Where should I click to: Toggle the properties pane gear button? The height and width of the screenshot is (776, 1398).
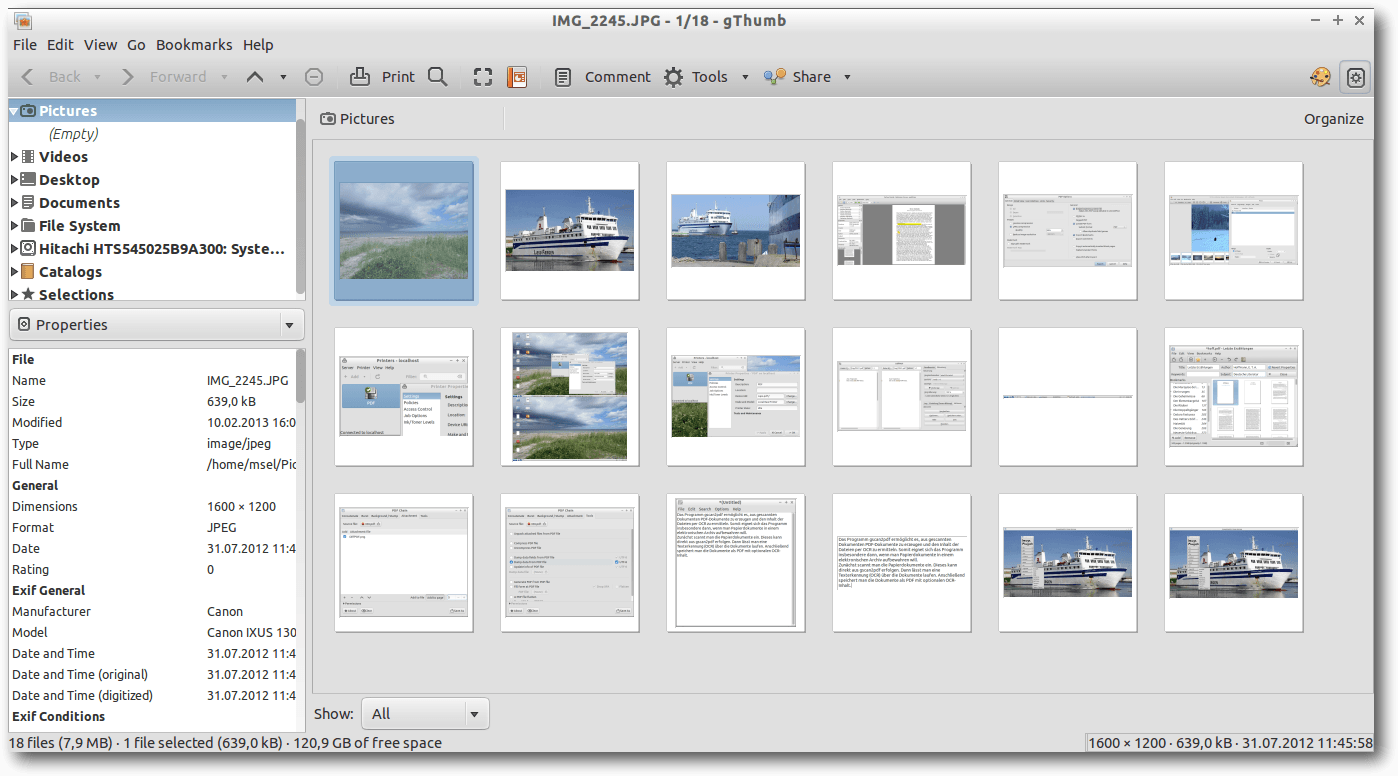pyautogui.click(x=1356, y=77)
